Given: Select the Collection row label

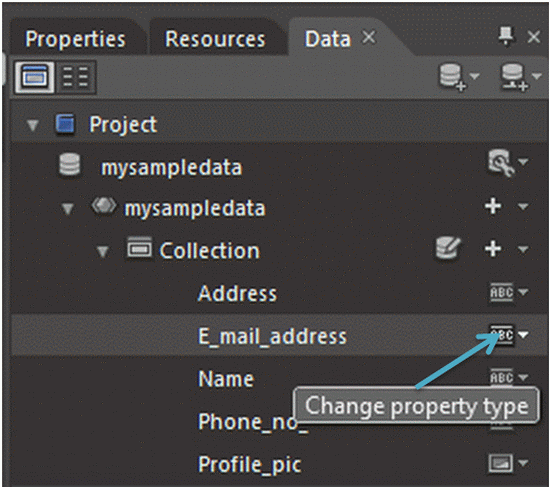Looking at the screenshot, I should [210, 251].
